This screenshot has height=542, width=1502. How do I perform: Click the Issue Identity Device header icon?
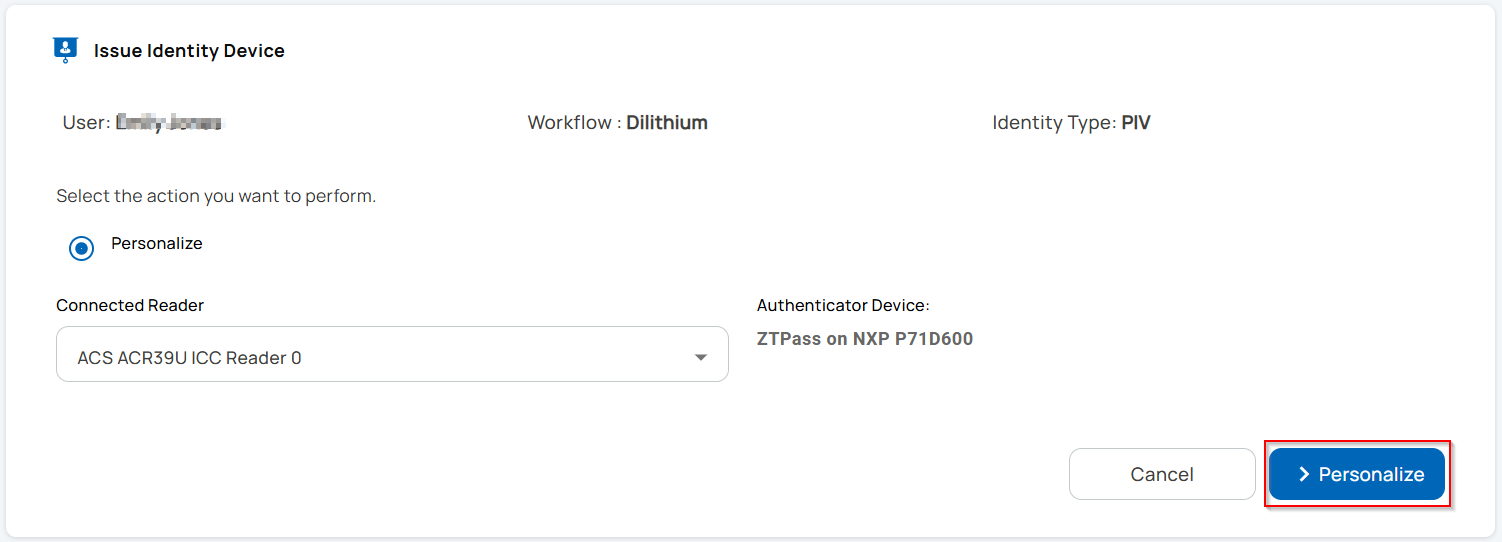tap(65, 50)
